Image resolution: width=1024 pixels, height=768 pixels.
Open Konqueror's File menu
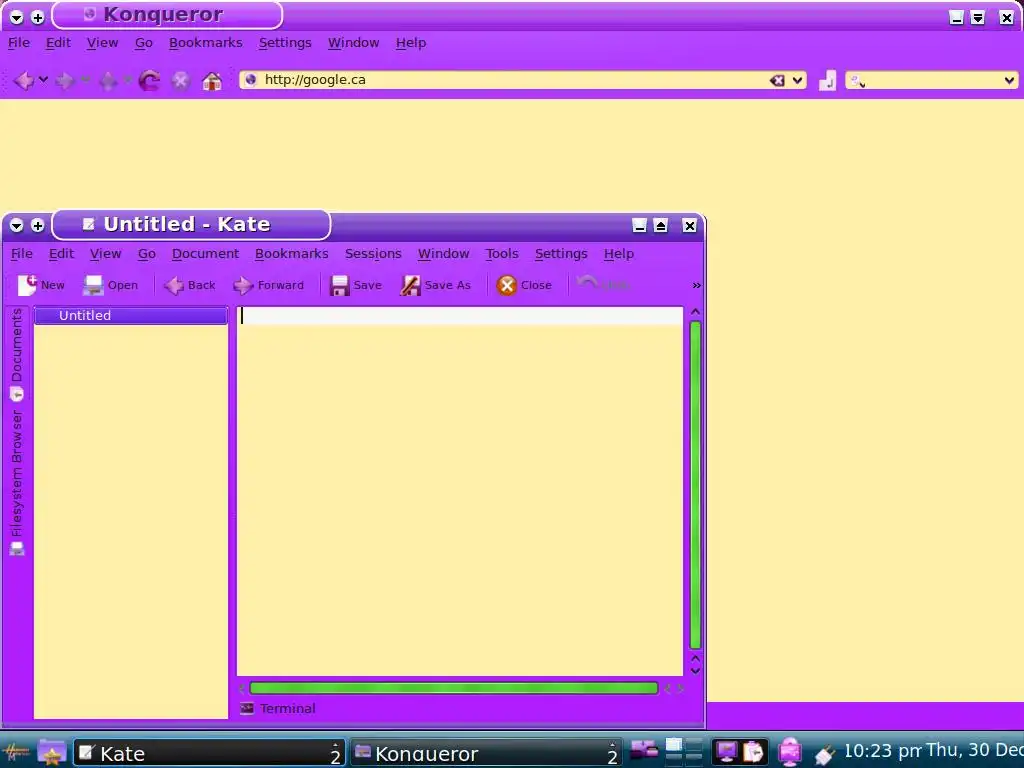19,42
